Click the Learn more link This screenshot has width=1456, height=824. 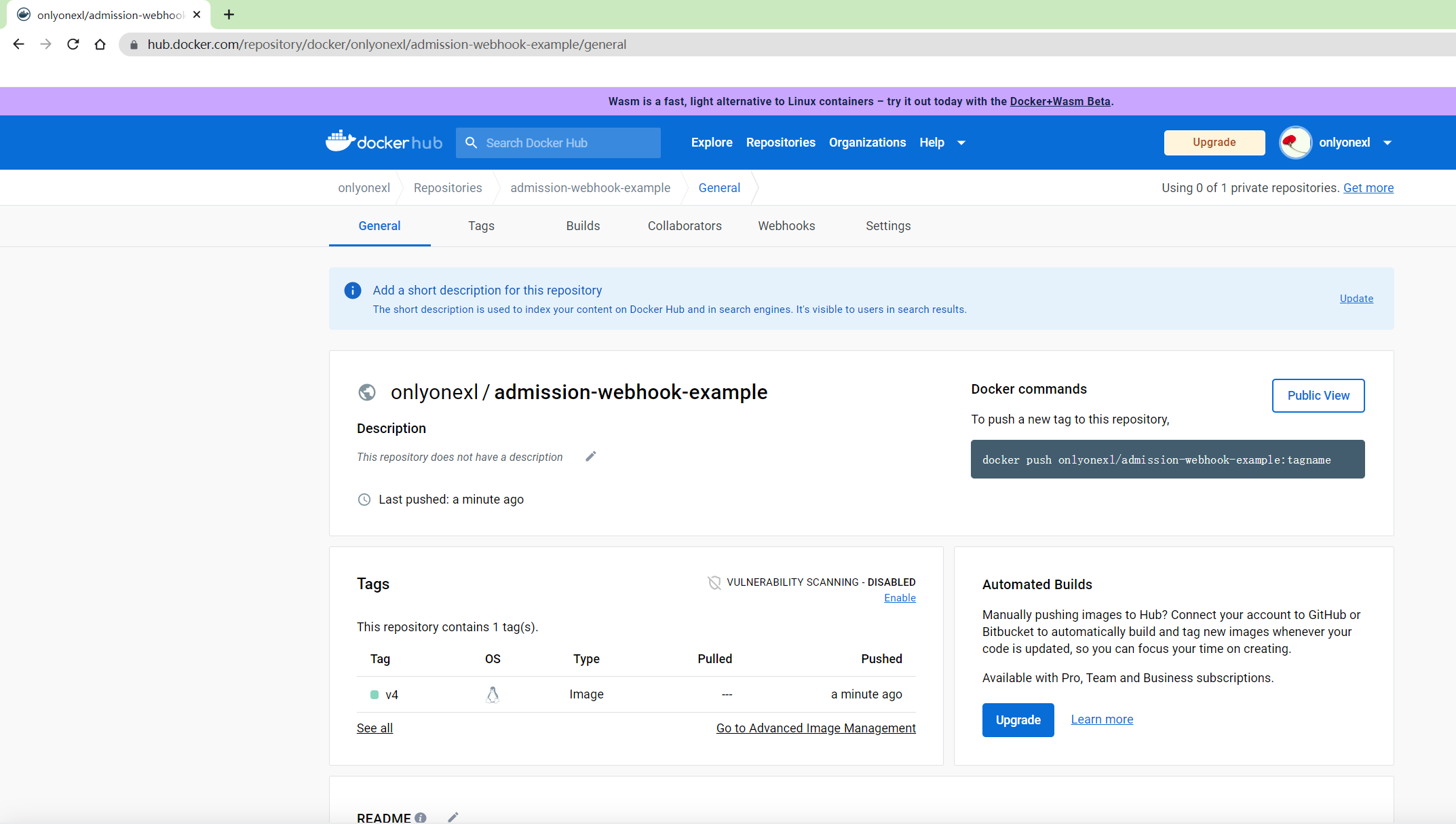click(1102, 719)
